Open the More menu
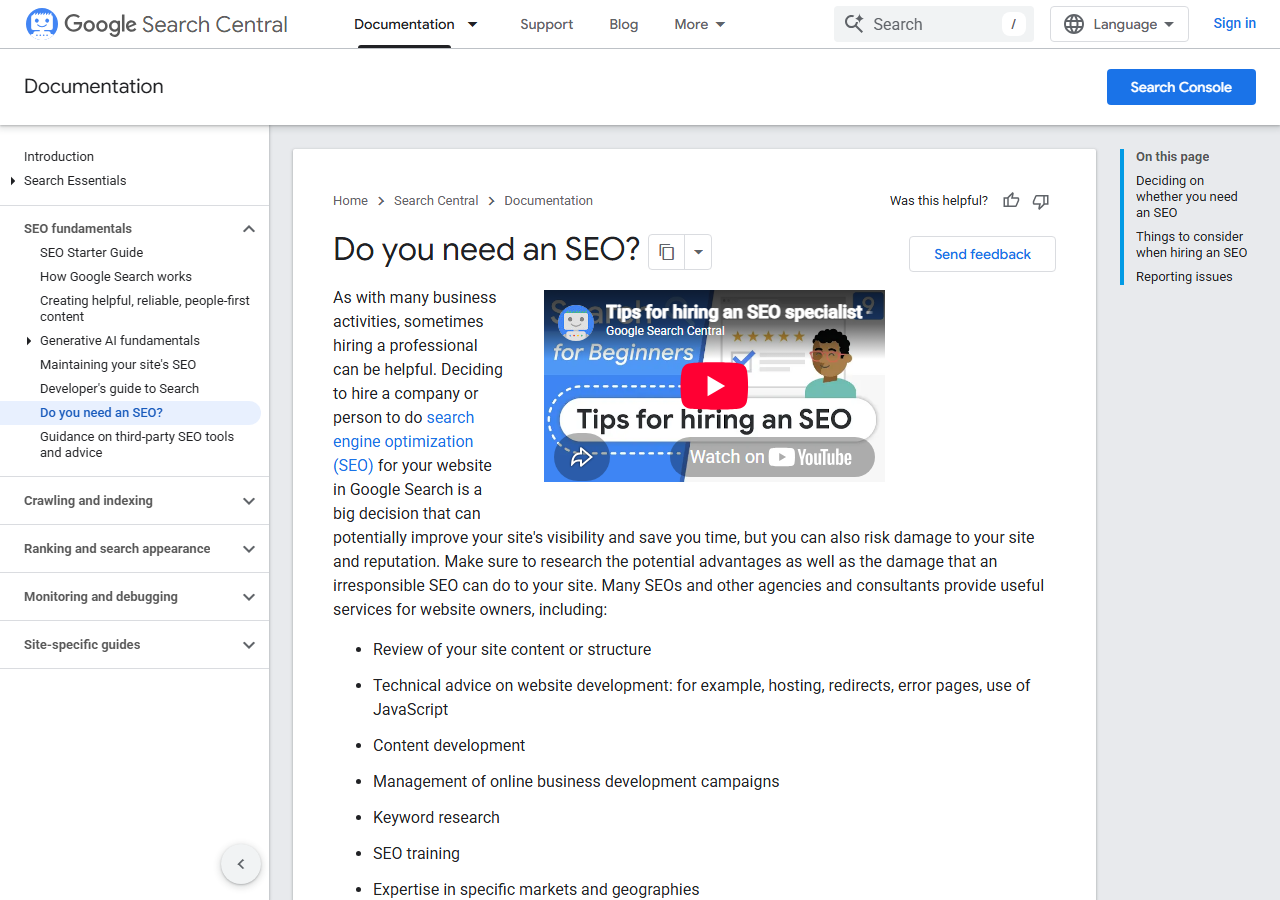 click(700, 24)
